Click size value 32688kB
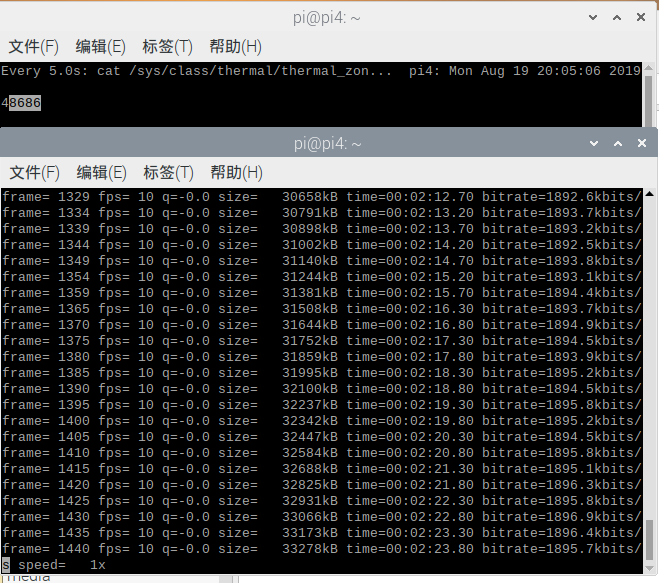This screenshot has height=583, width=659. coord(310,469)
